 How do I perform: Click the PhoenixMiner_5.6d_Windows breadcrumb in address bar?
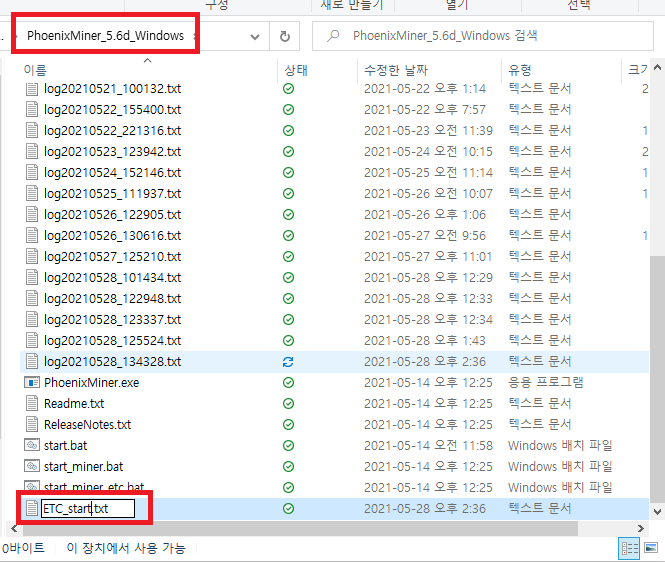105,36
